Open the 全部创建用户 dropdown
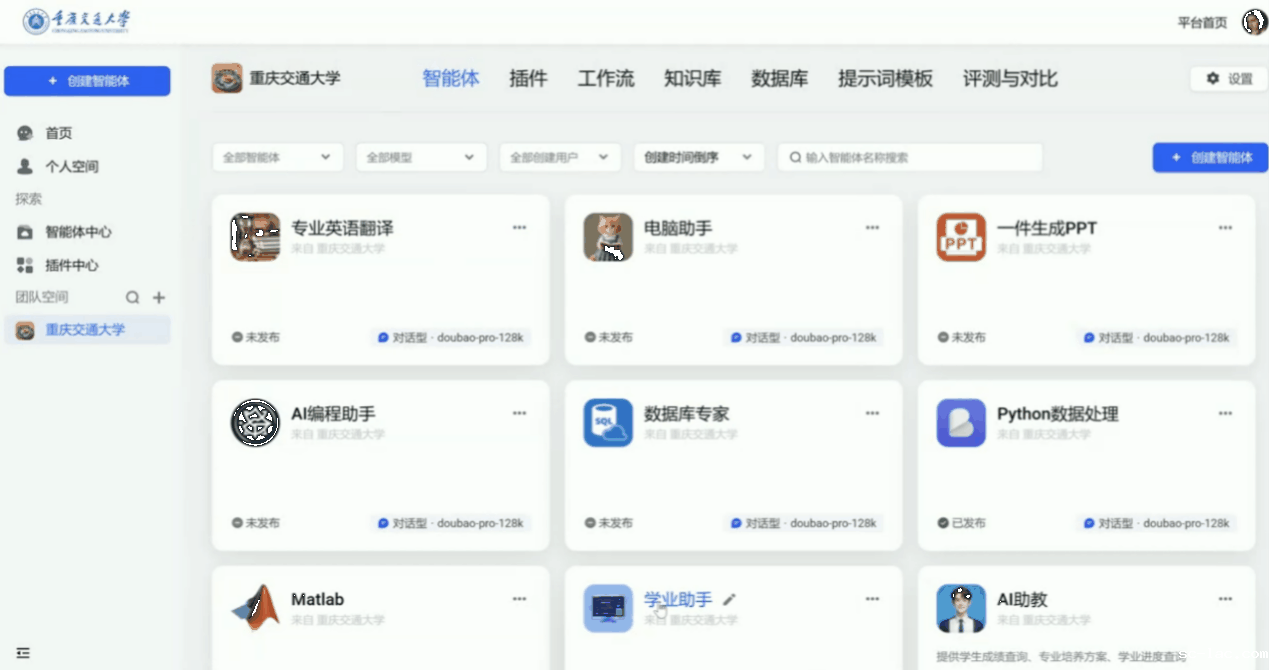 (560, 157)
